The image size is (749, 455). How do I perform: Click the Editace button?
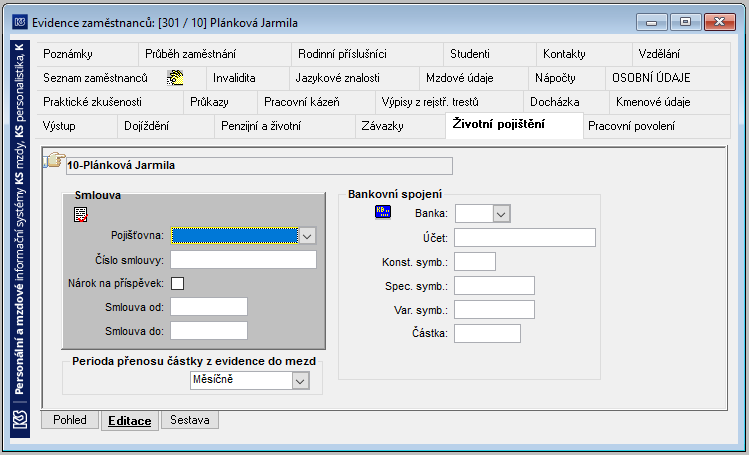pos(129,421)
